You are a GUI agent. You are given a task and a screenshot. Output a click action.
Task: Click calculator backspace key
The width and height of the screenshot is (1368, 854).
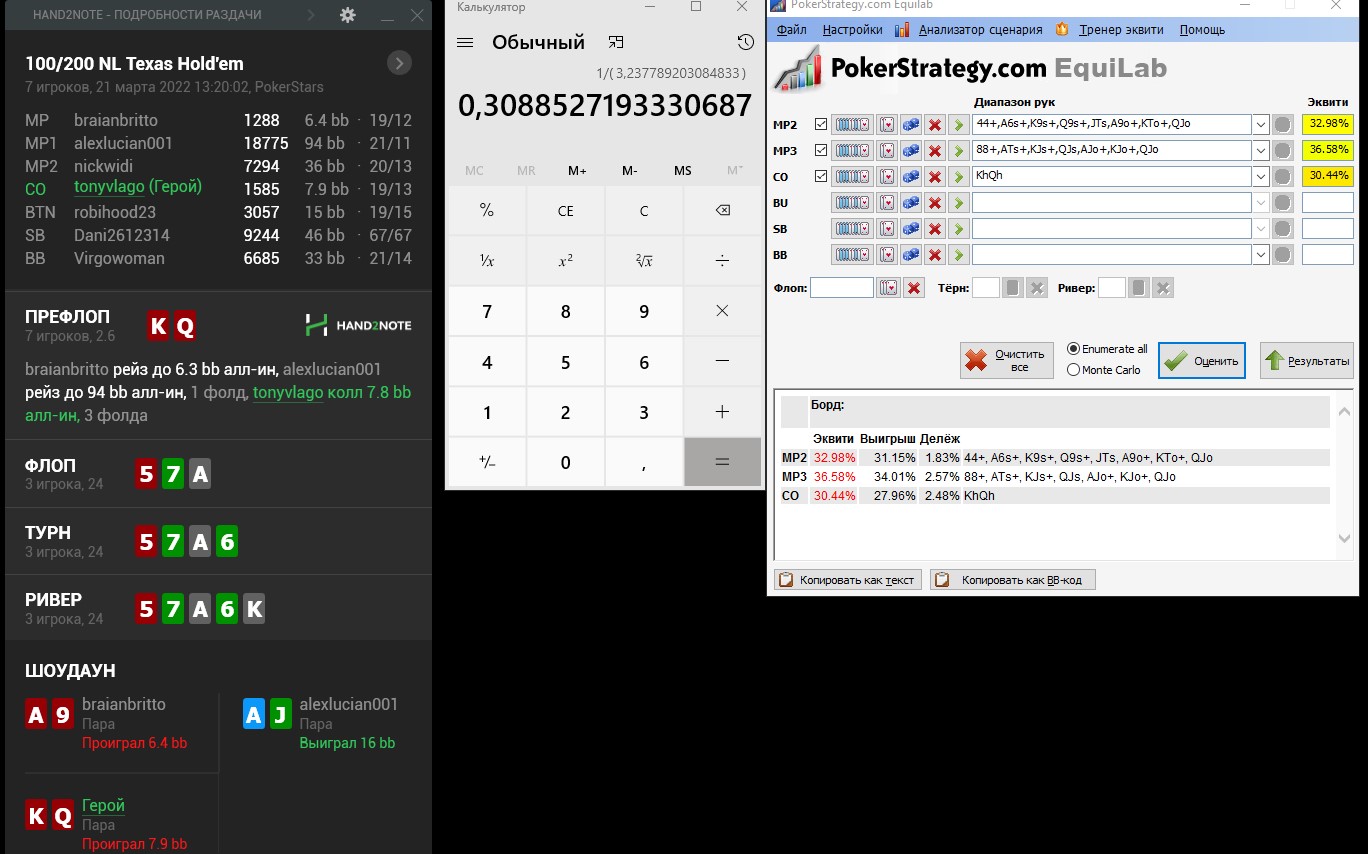tap(722, 211)
